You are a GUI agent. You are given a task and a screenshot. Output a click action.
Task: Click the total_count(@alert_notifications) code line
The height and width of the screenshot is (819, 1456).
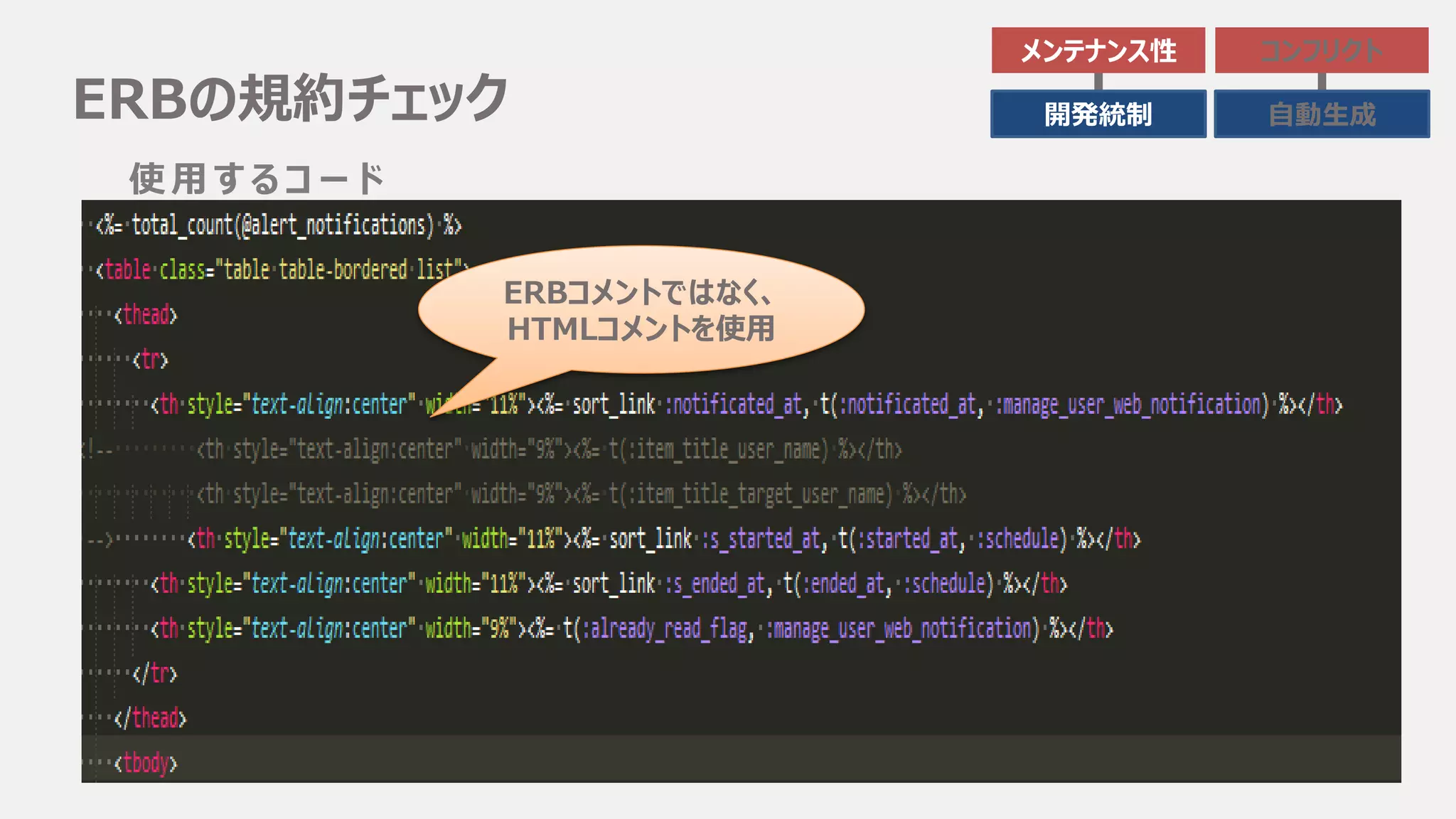click(x=279, y=225)
